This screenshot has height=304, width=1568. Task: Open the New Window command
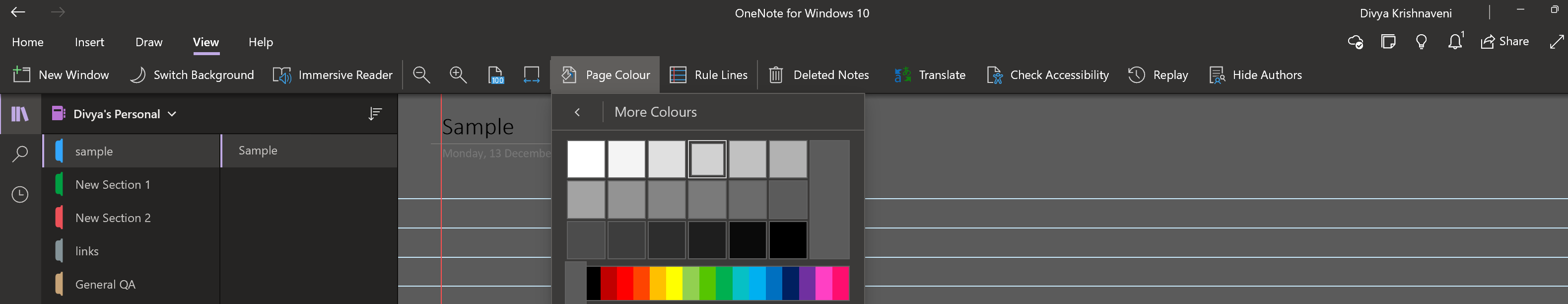61,75
